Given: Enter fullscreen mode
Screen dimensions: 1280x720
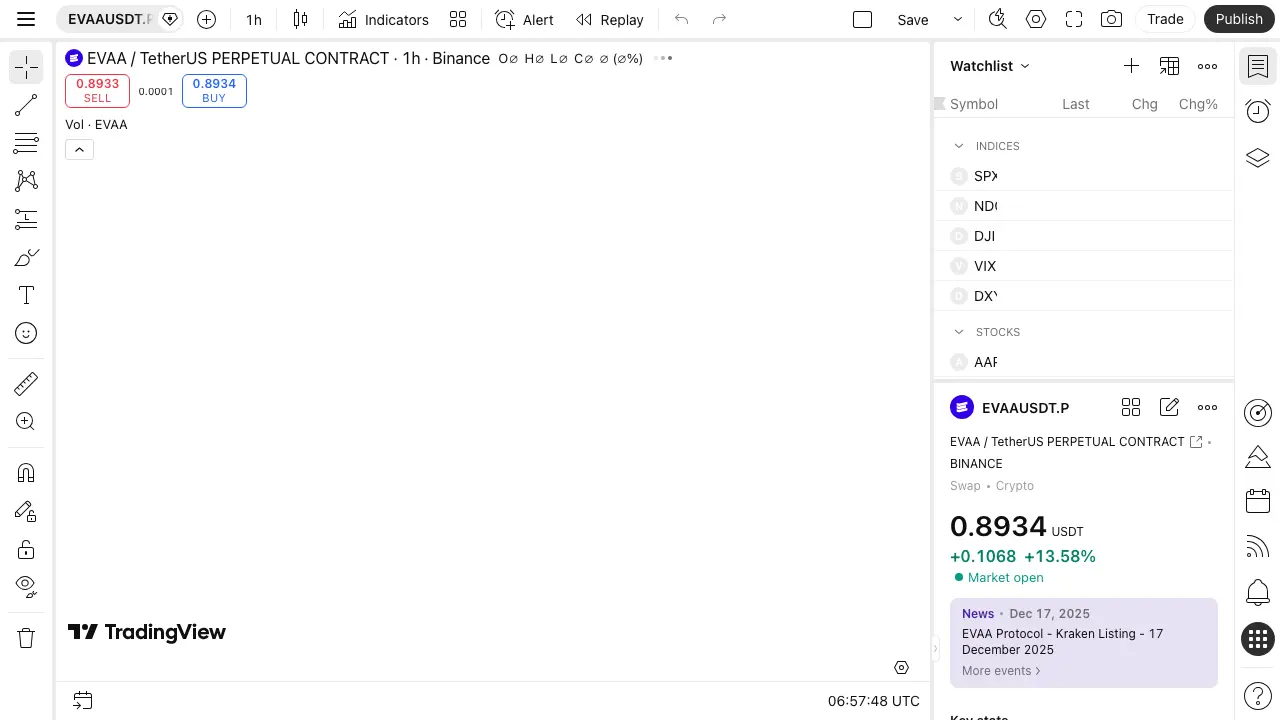Looking at the screenshot, I should tap(1074, 19).
